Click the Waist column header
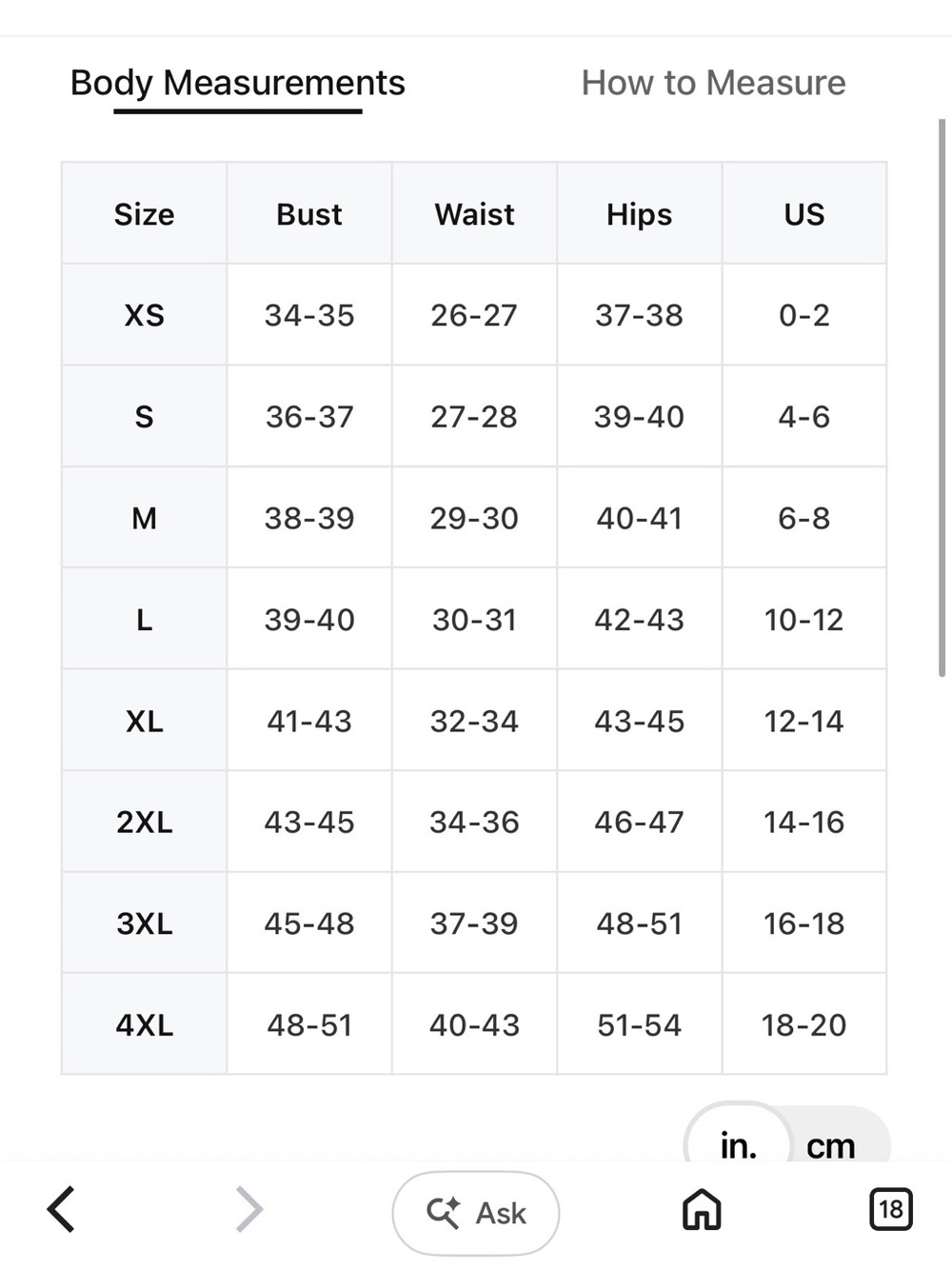The image size is (952, 1269). [474, 214]
